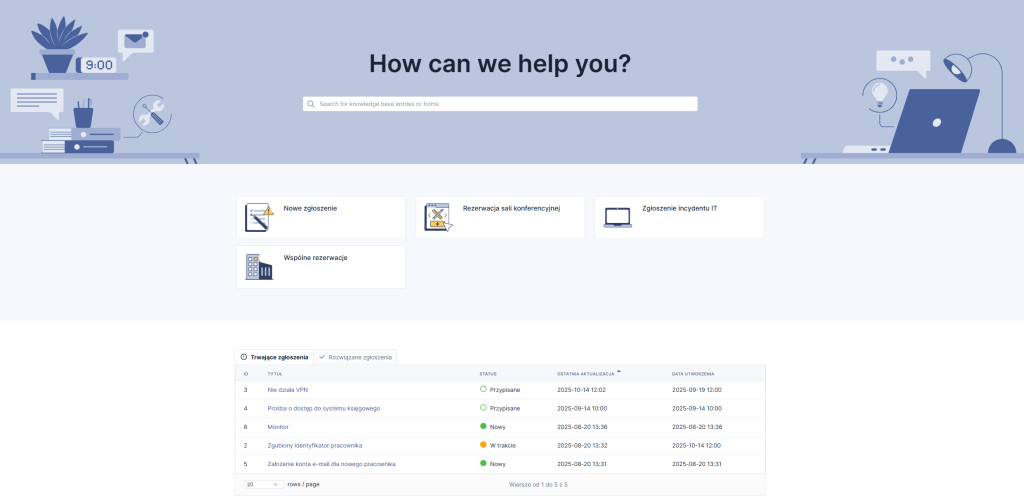Click the Nowe zgłoszenie notepad icon
1024x499 pixels.
(259, 217)
